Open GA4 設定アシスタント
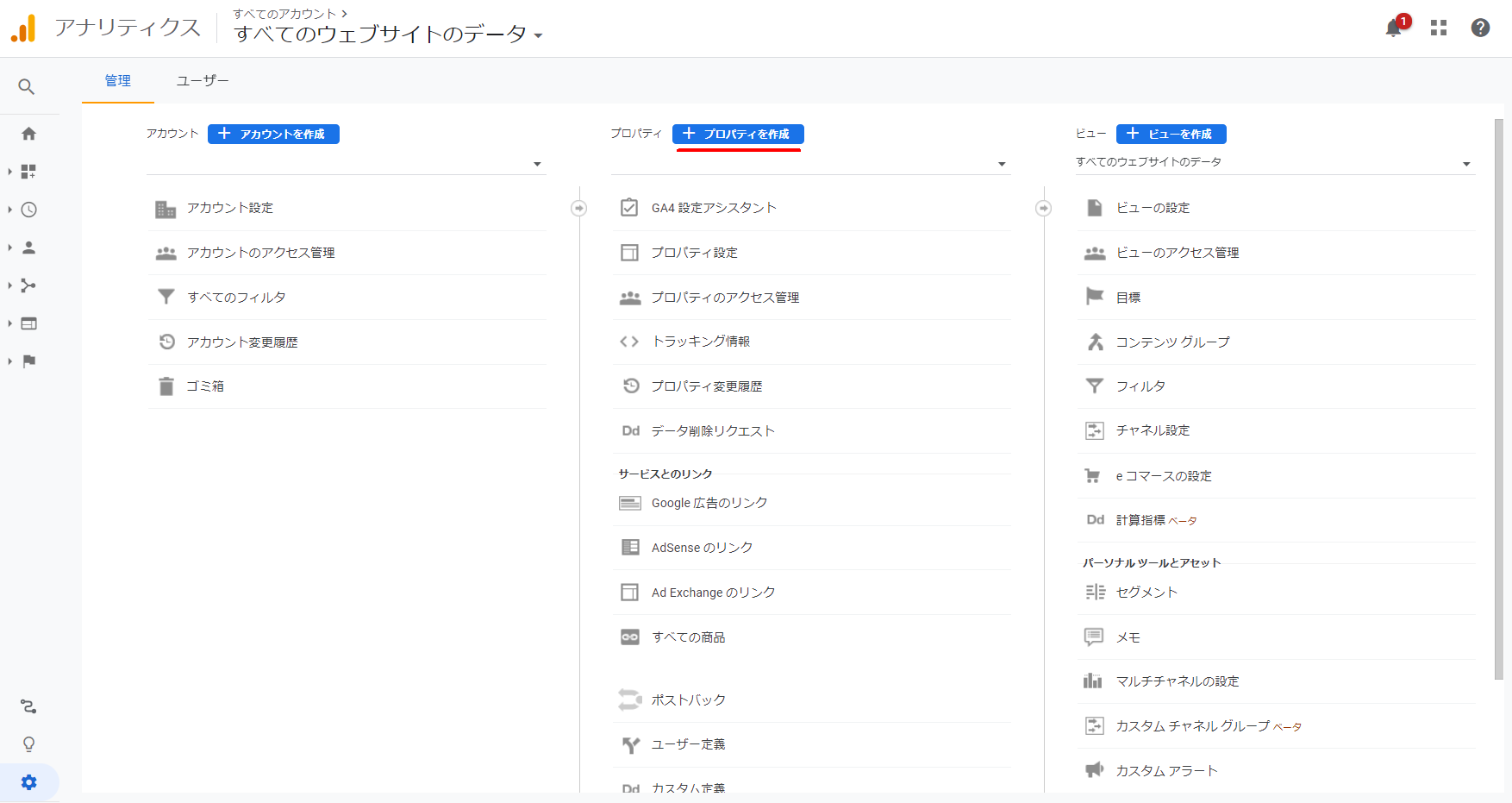This screenshot has width=1512, height=803. pos(714,208)
